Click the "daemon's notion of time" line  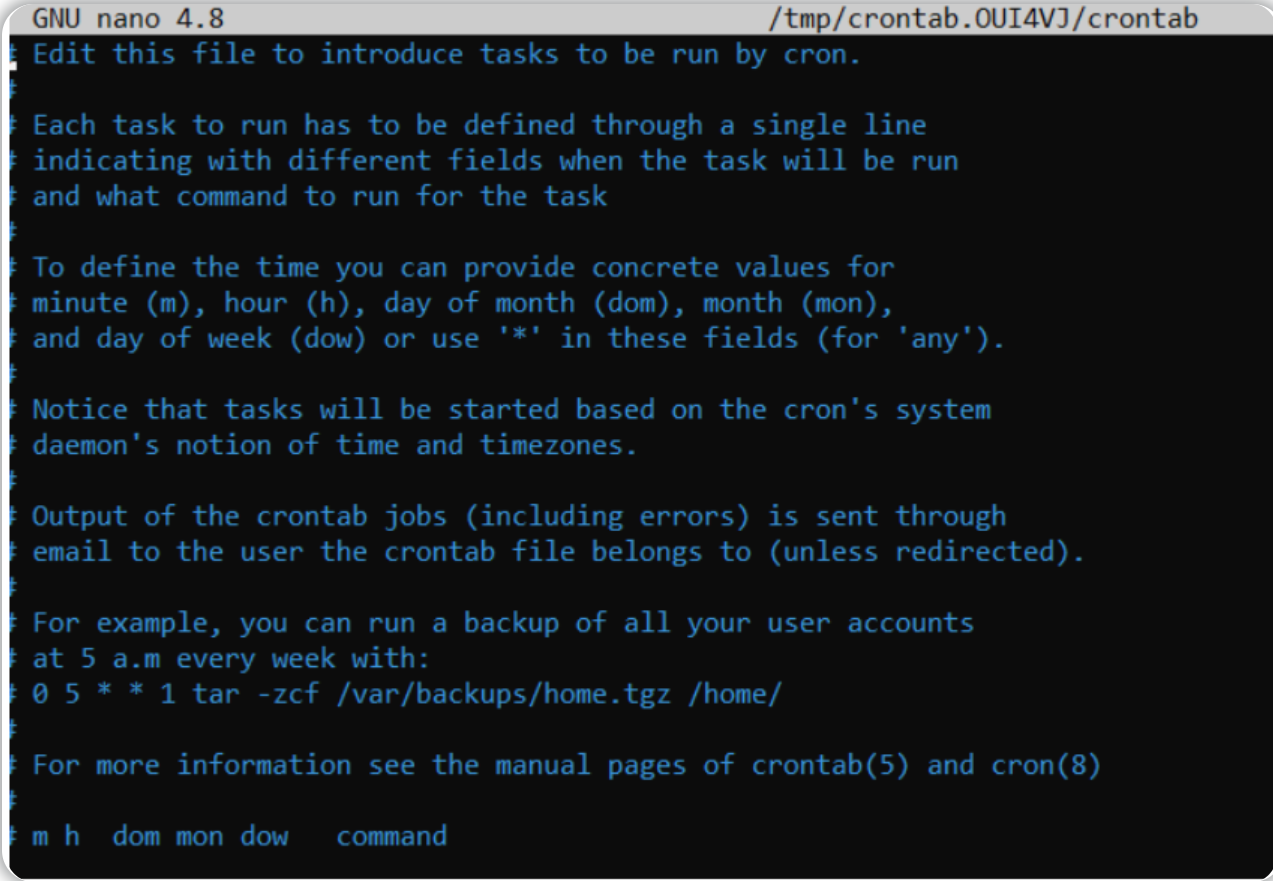(335, 444)
